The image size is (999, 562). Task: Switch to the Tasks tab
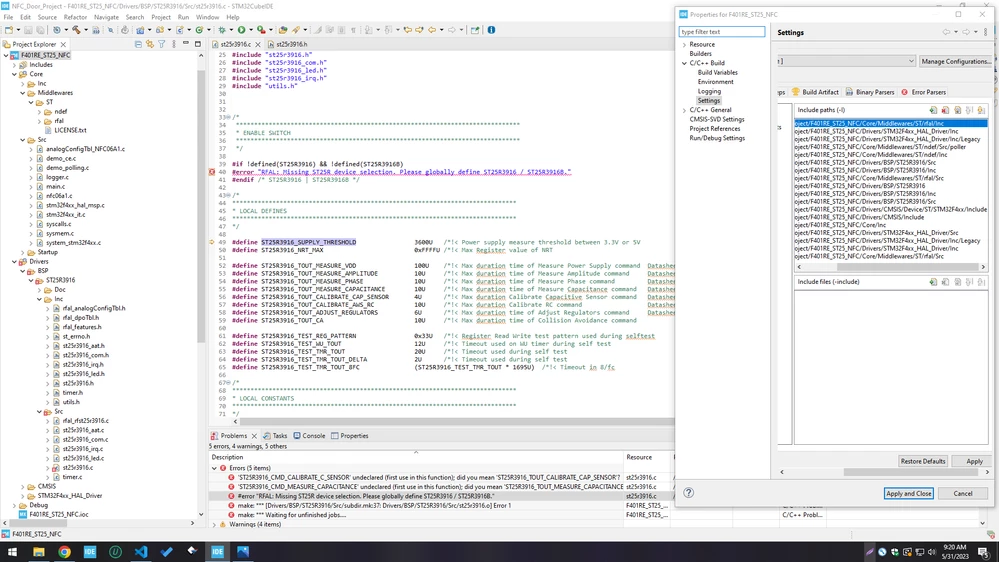[x=275, y=436]
